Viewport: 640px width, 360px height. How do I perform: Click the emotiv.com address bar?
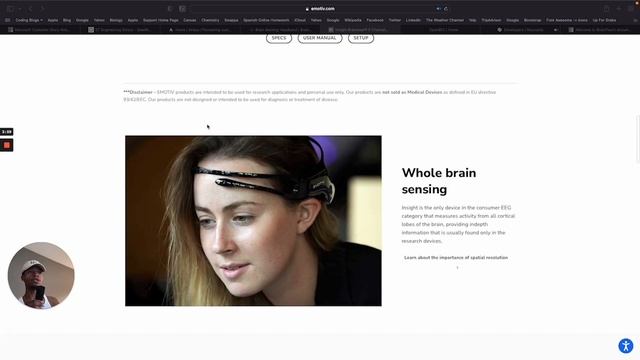pos(320,9)
